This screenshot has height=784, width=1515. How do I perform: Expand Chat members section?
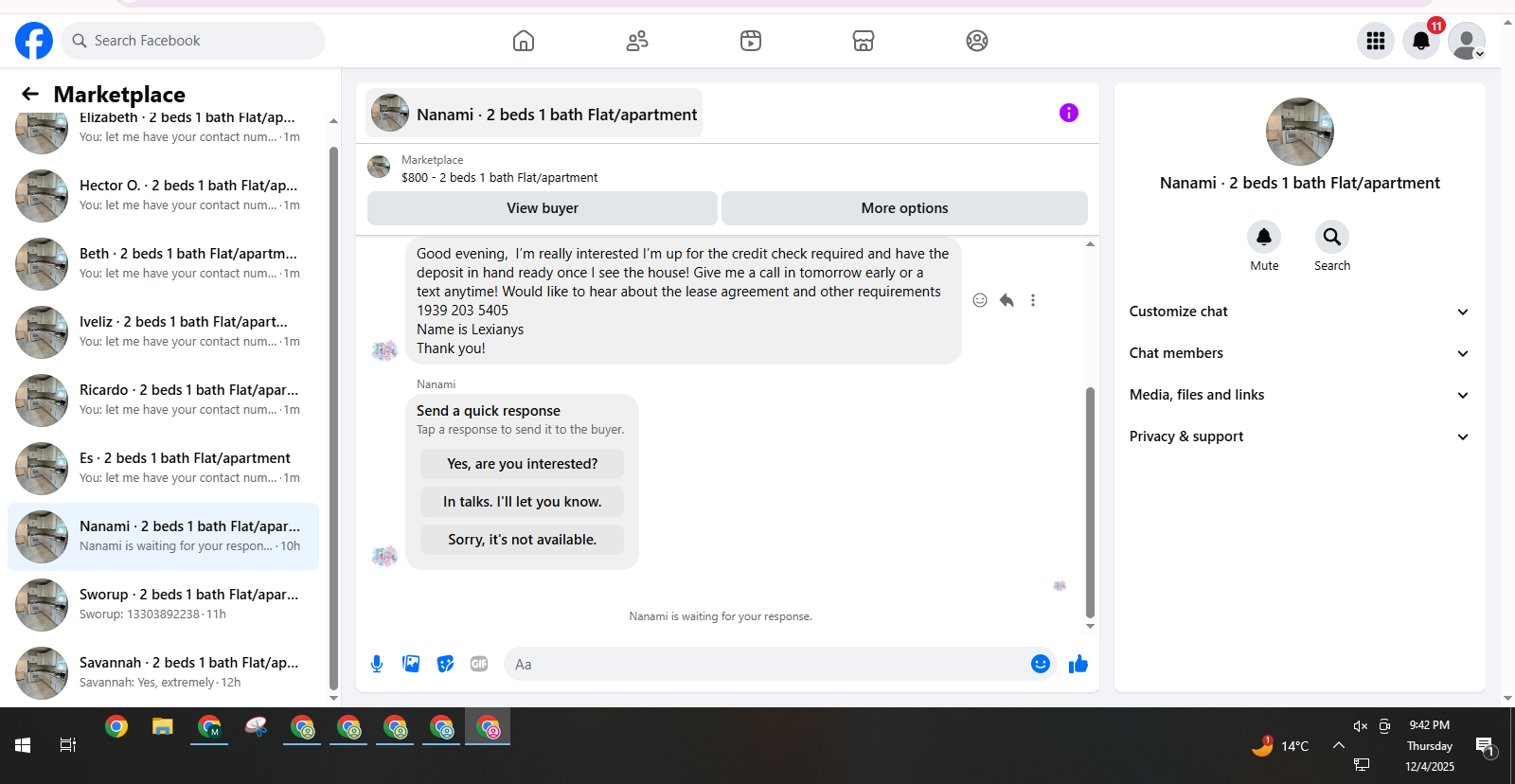tap(1299, 353)
